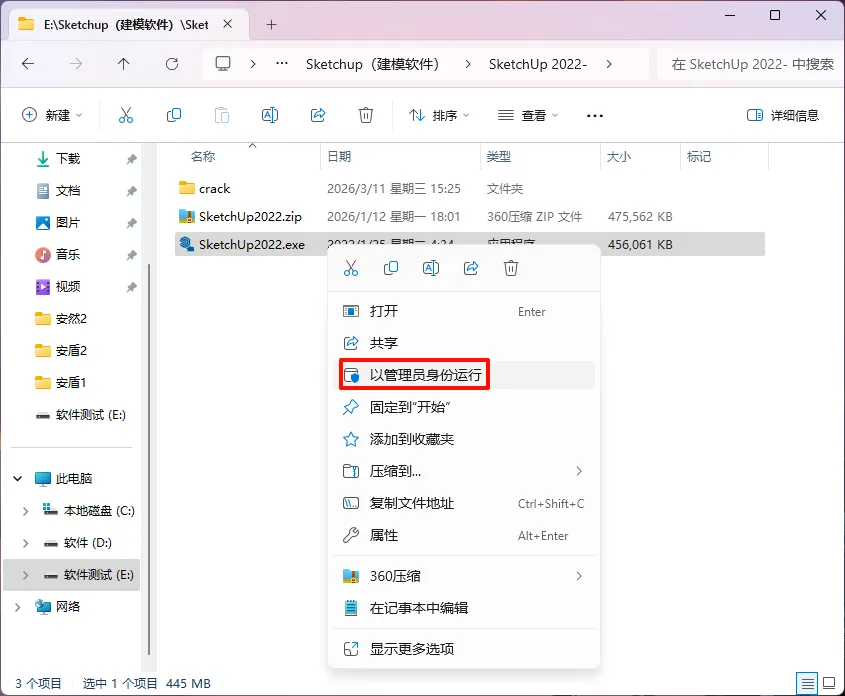
Task: Open the toolbar See more ellipsis
Action: click(x=594, y=115)
